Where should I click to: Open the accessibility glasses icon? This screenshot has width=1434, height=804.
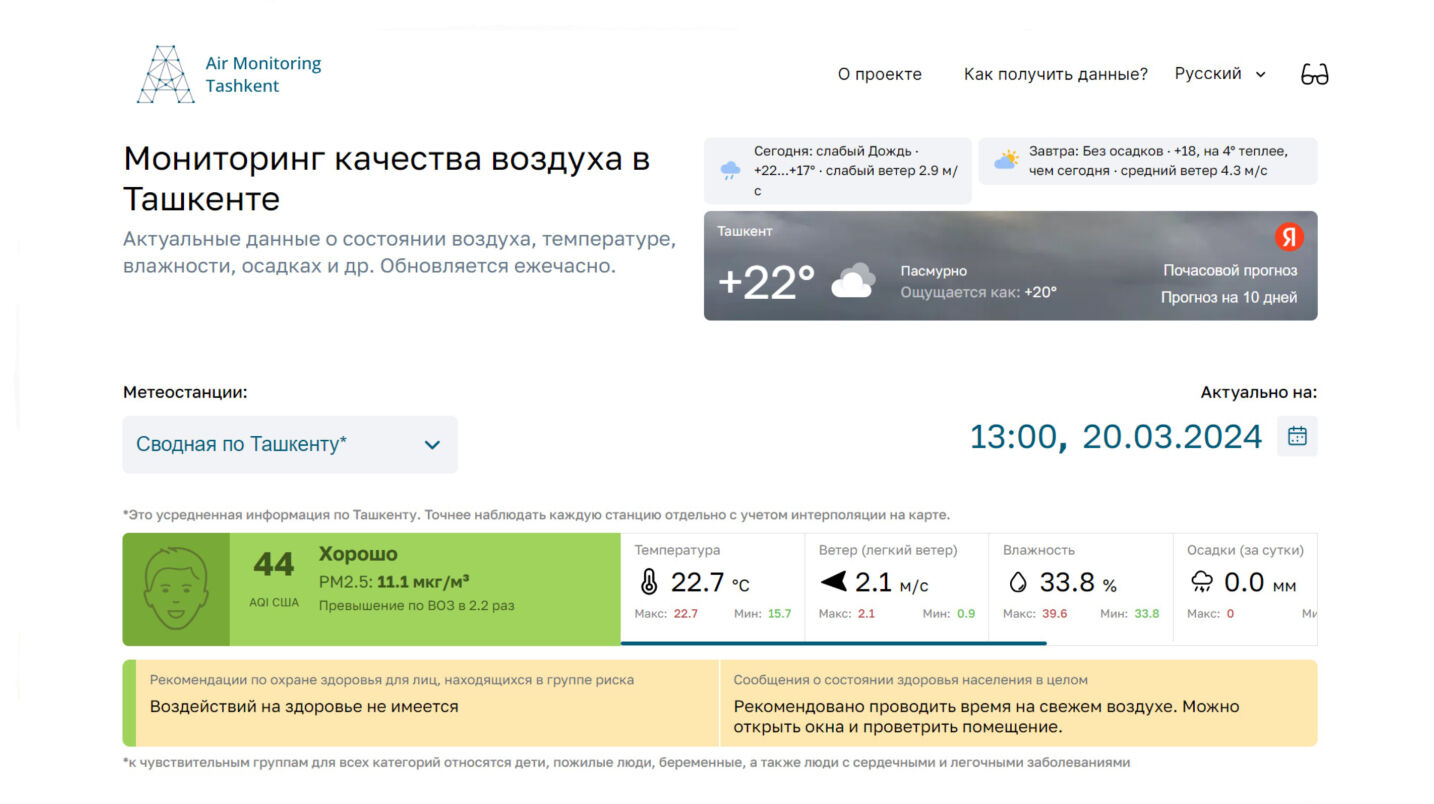[1314, 74]
